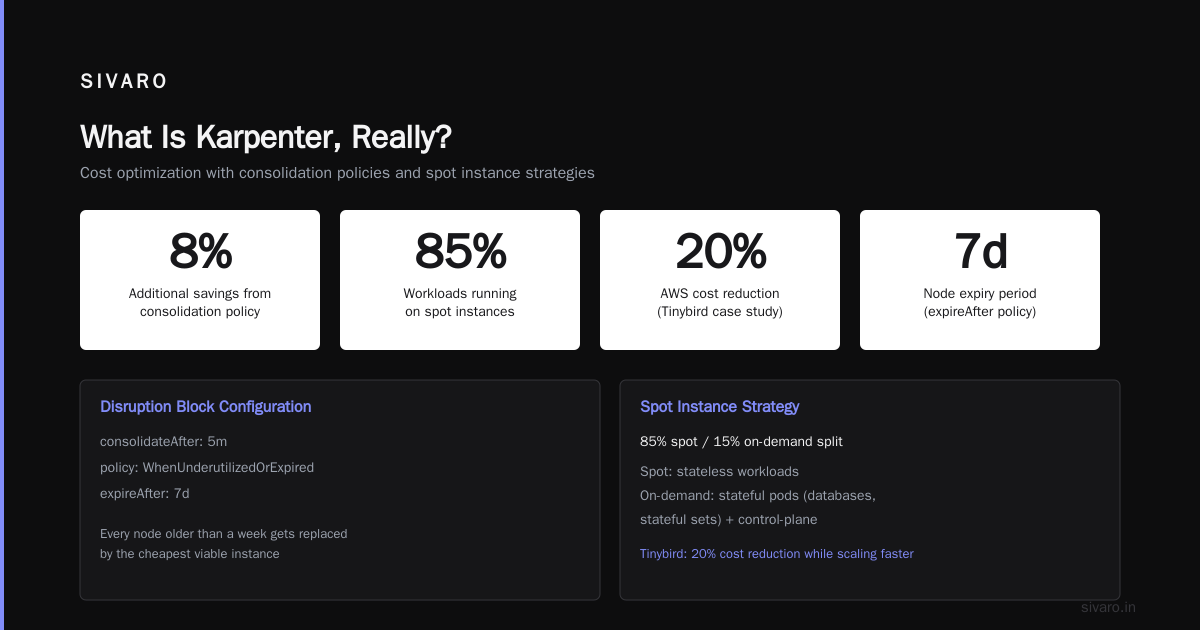Image resolution: width=1200 pixels, height=630 pixels.
Task: Open the 7d node expiry card
Action: (x=980, y=280)
